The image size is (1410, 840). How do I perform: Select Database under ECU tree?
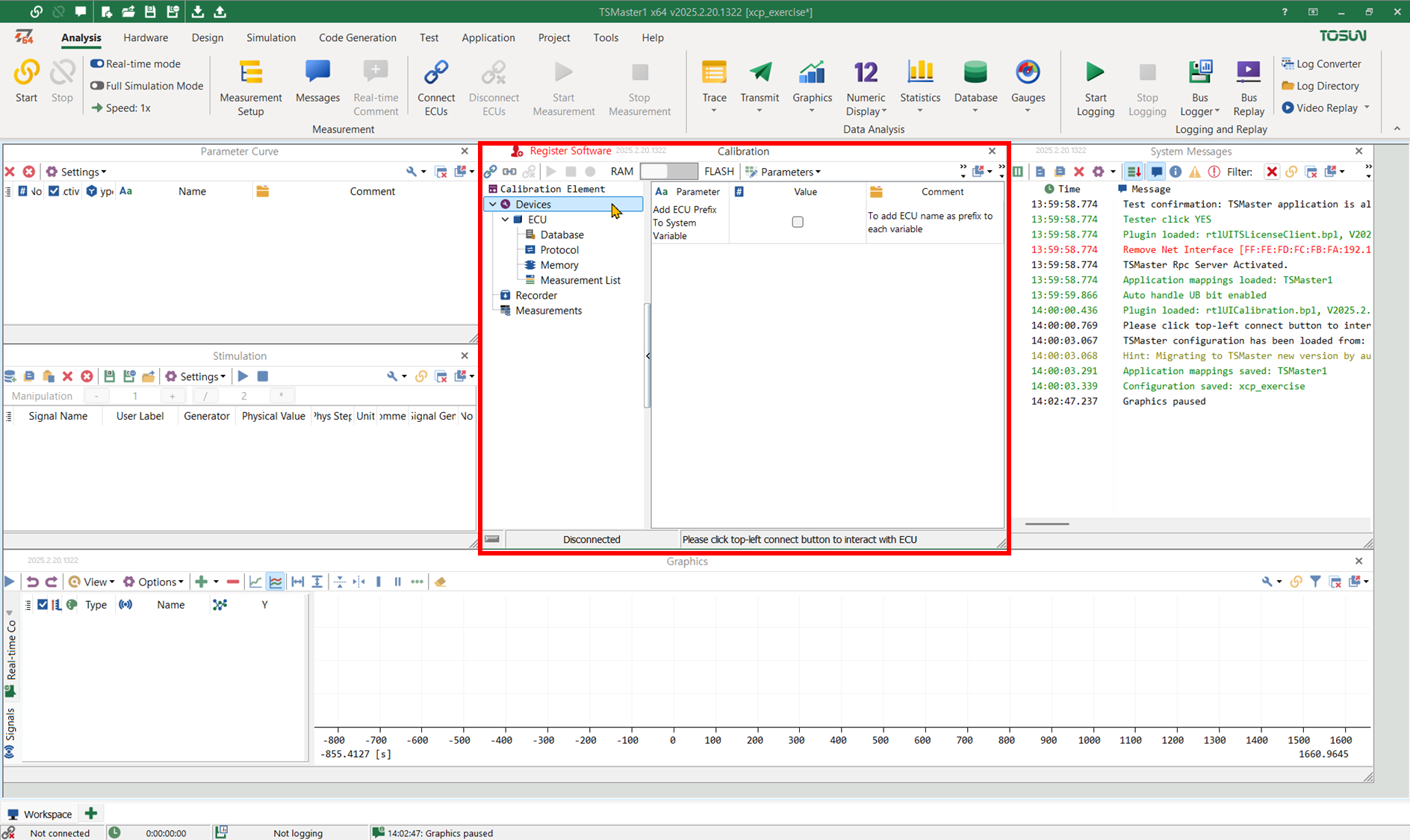[x=562, y=234]
